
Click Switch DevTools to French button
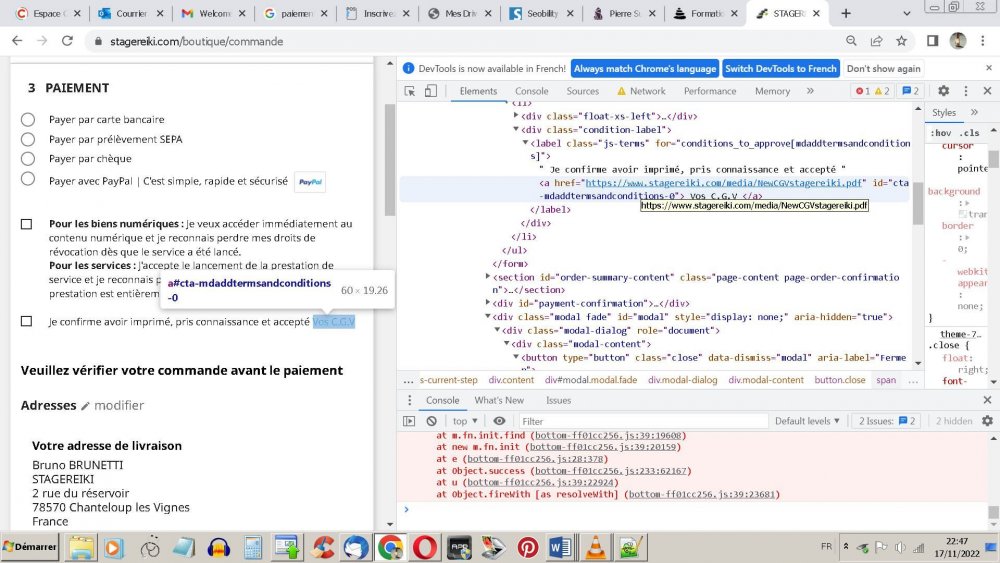click(x=780, y=69)
